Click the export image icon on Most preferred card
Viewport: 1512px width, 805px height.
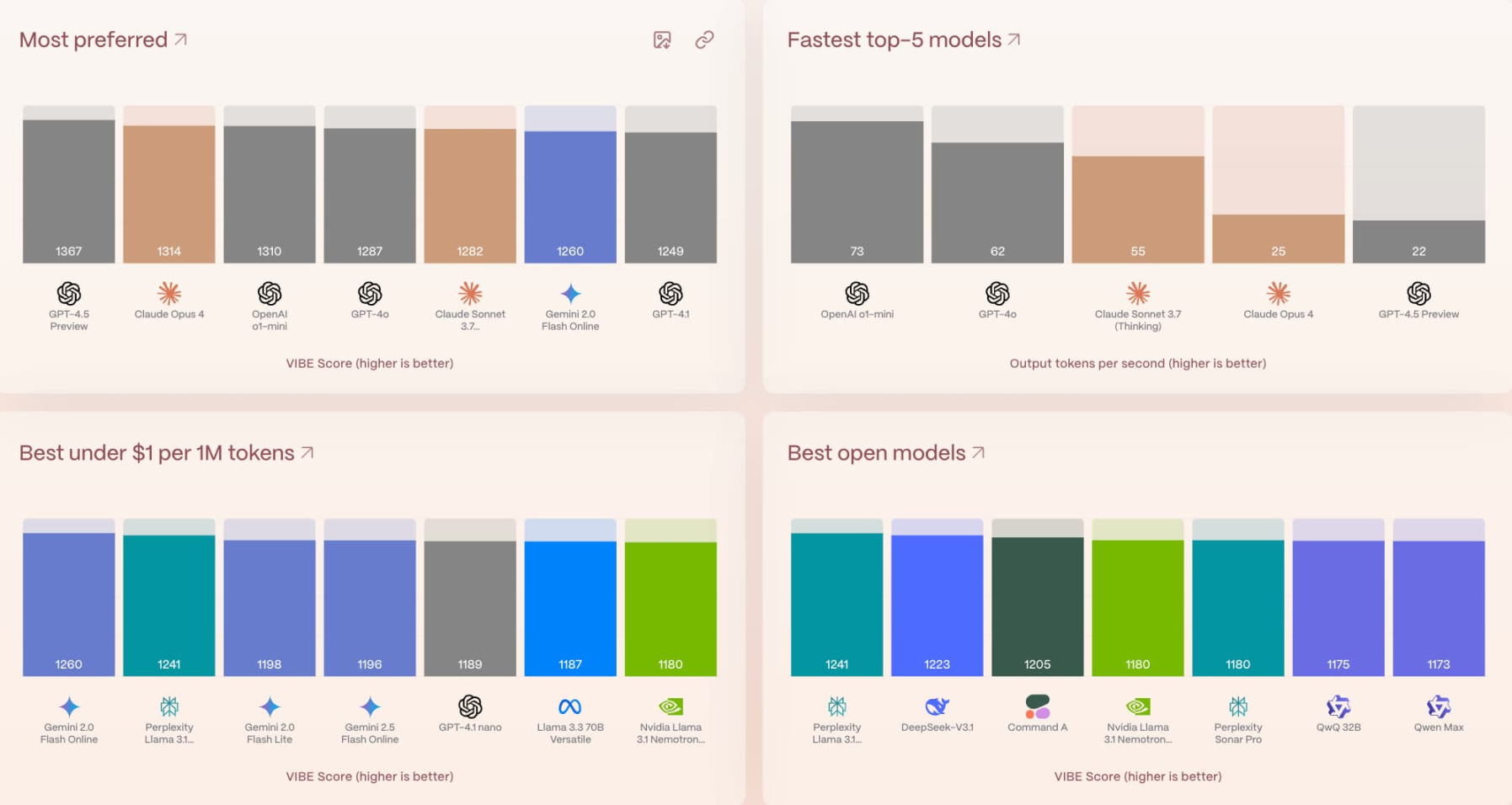(662, 40)
